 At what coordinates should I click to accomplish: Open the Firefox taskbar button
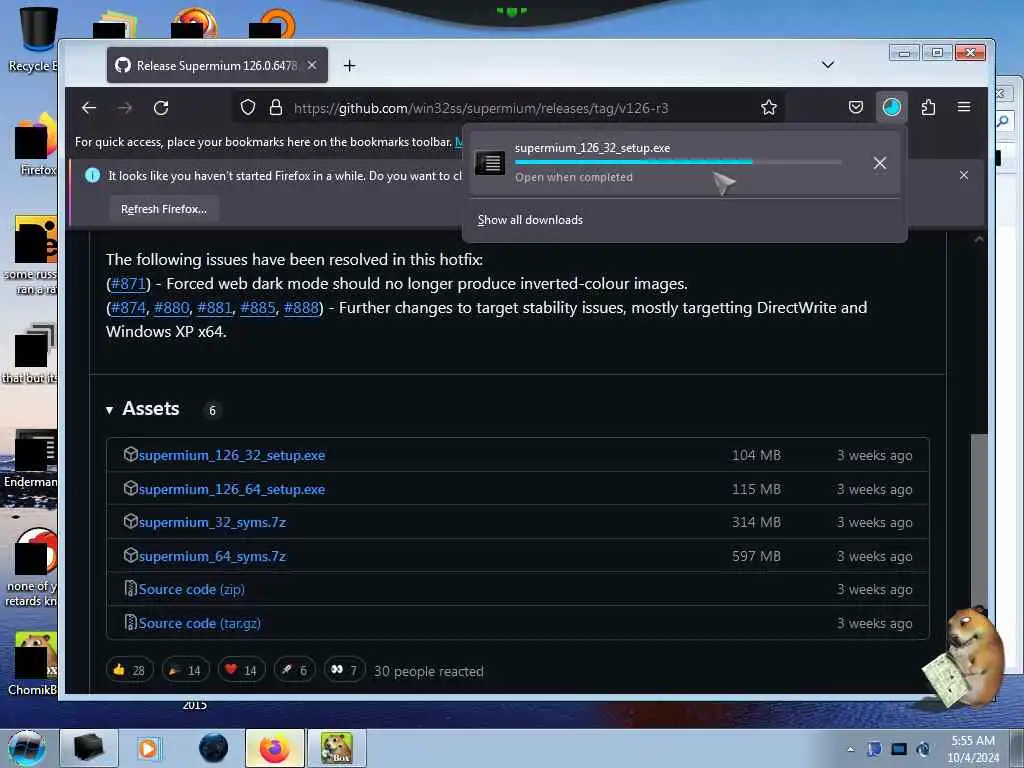pyautogui.click(x=274, y=748)
